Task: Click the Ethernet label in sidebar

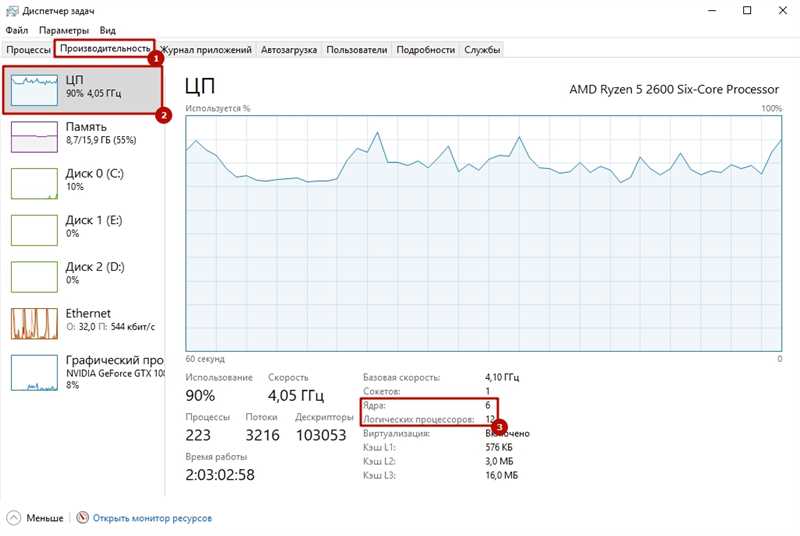Action: pyautogui.click(x=88, y=313)
